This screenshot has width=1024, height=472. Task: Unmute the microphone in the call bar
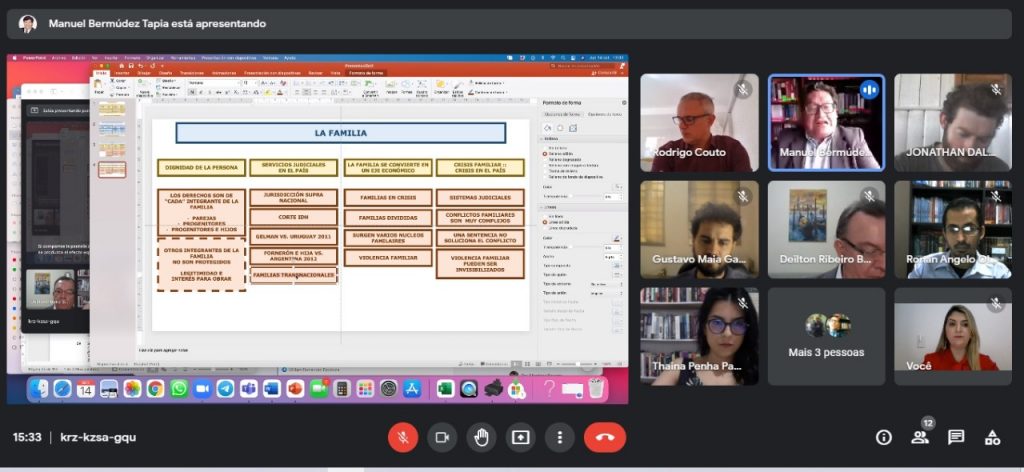coord(403,437)
